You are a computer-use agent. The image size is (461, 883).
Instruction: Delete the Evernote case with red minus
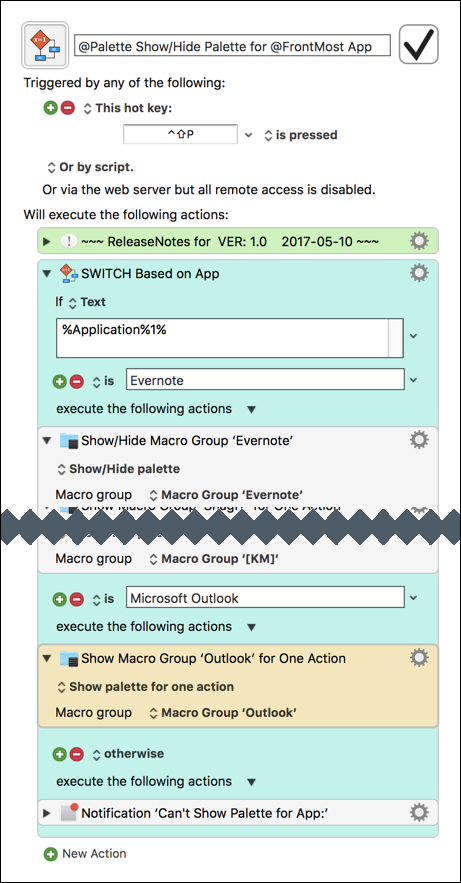pos(77,382)
